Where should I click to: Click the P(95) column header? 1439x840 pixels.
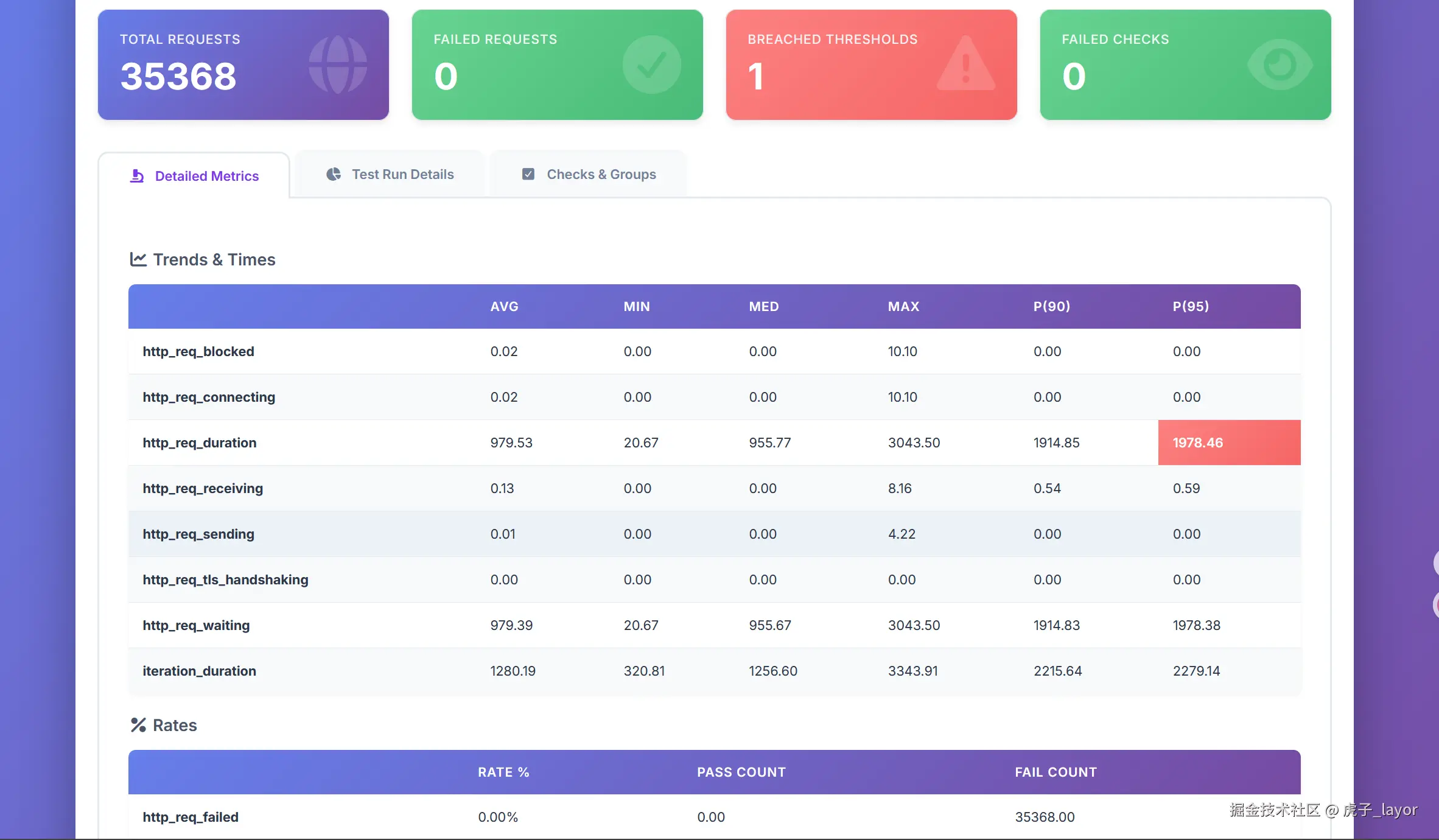pyautogui.click(x=1190, y=306)
